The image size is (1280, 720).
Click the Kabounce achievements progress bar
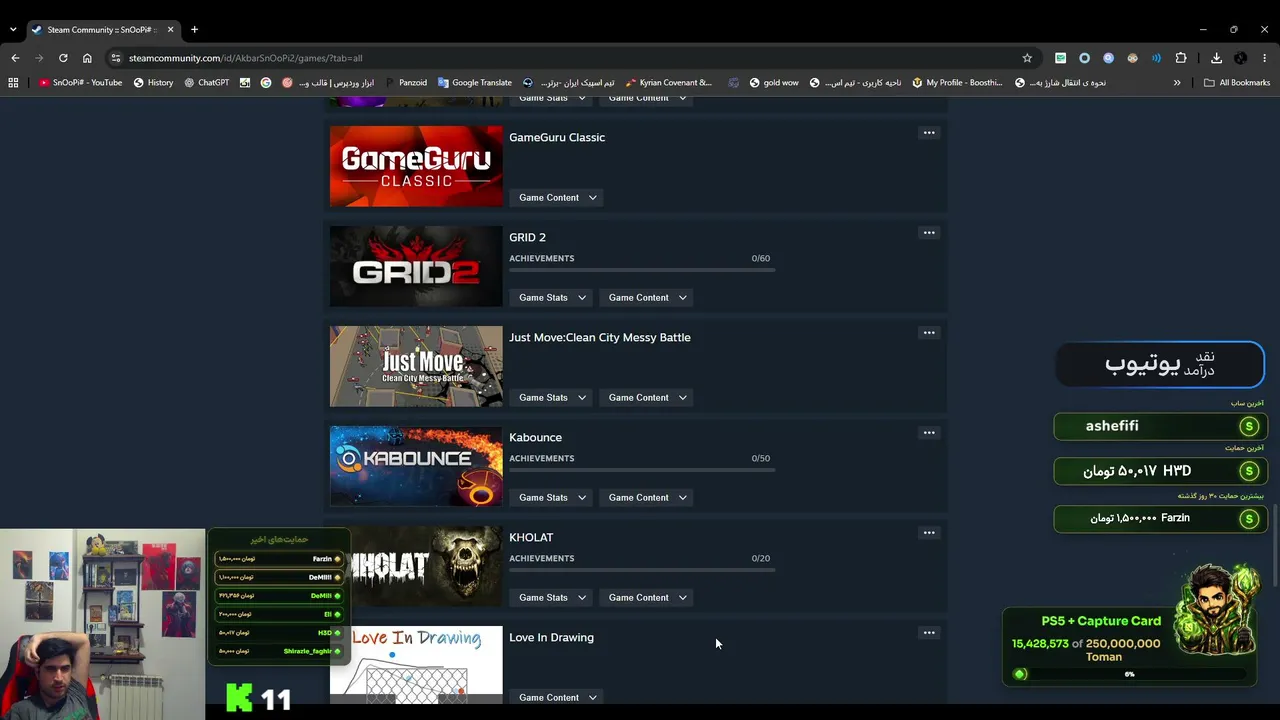pos(641,471)
